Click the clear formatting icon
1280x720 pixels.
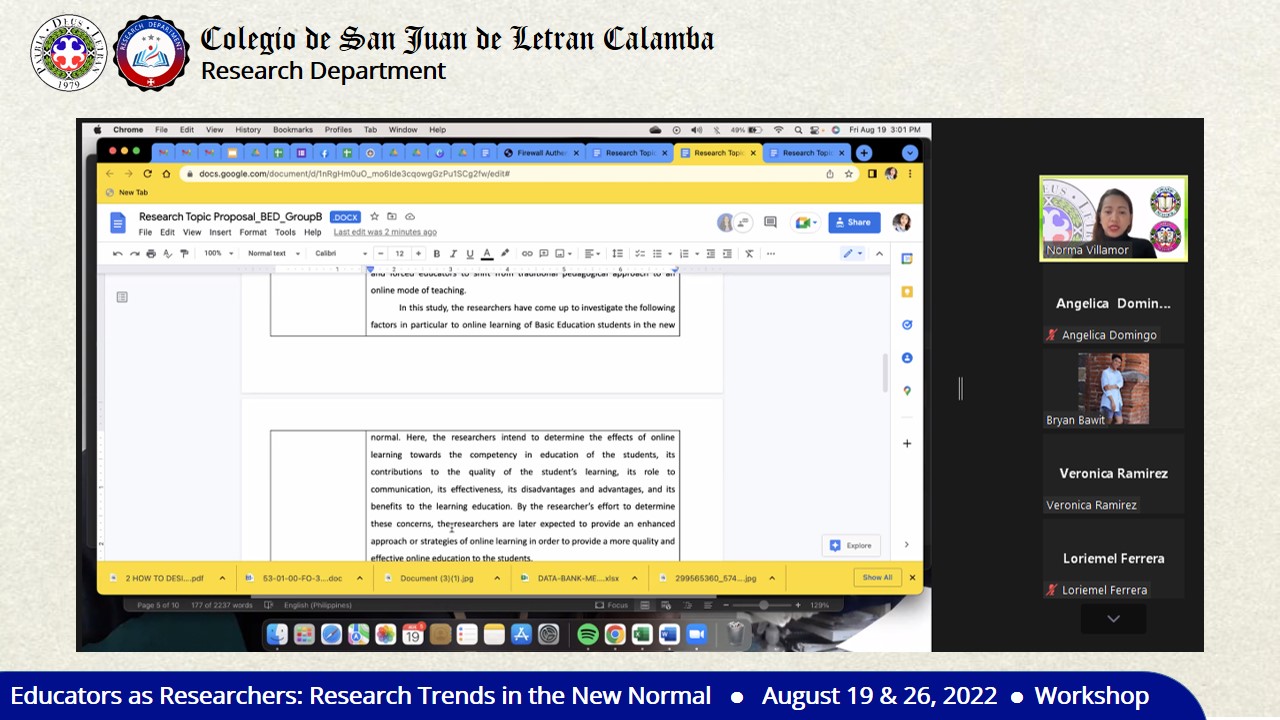coord(748,254)
